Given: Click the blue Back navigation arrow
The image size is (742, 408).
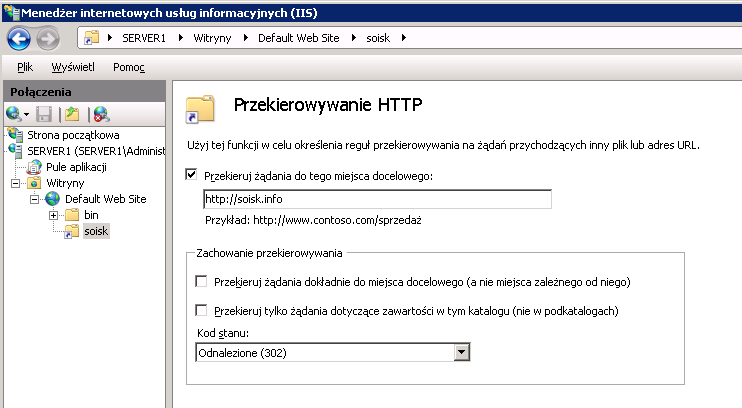Looking at the screenshot, I should click(x=19, y=39).
